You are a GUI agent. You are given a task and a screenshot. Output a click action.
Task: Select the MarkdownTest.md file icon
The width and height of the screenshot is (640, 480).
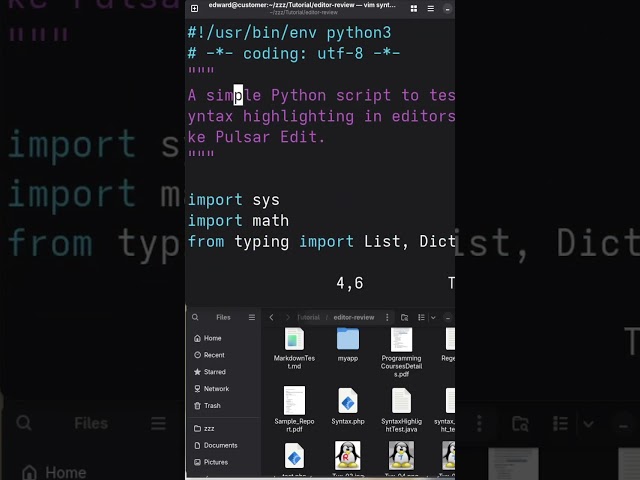coord(294,339)
